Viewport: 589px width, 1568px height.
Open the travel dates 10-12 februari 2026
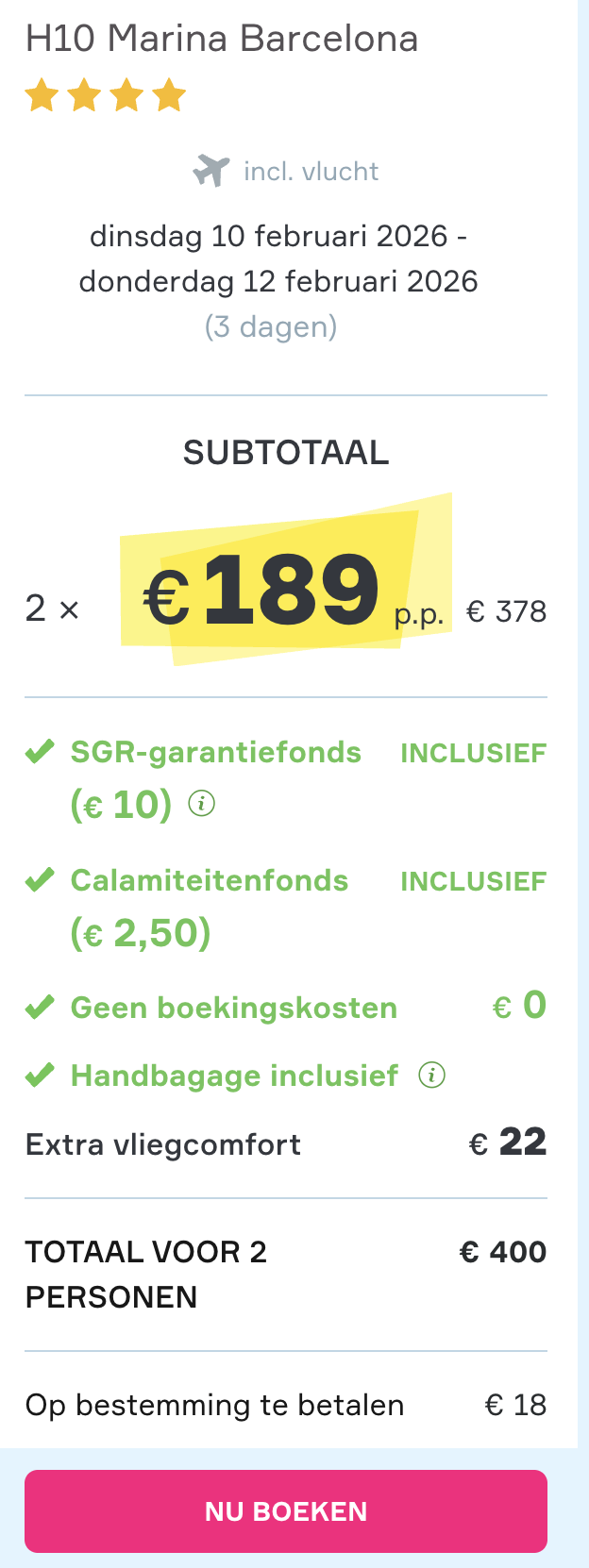(x=278, y=258)
